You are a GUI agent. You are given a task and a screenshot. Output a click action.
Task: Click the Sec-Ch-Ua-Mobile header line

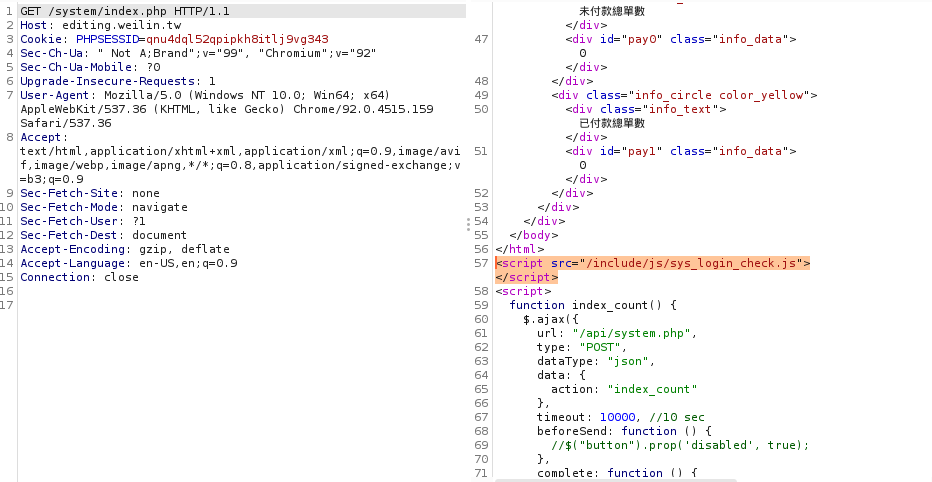click(90, 67)
